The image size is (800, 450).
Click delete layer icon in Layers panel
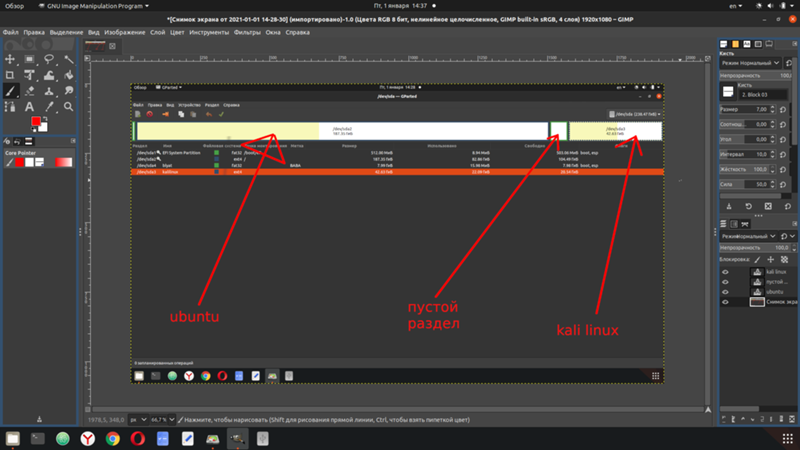click(x=792, y=419)
